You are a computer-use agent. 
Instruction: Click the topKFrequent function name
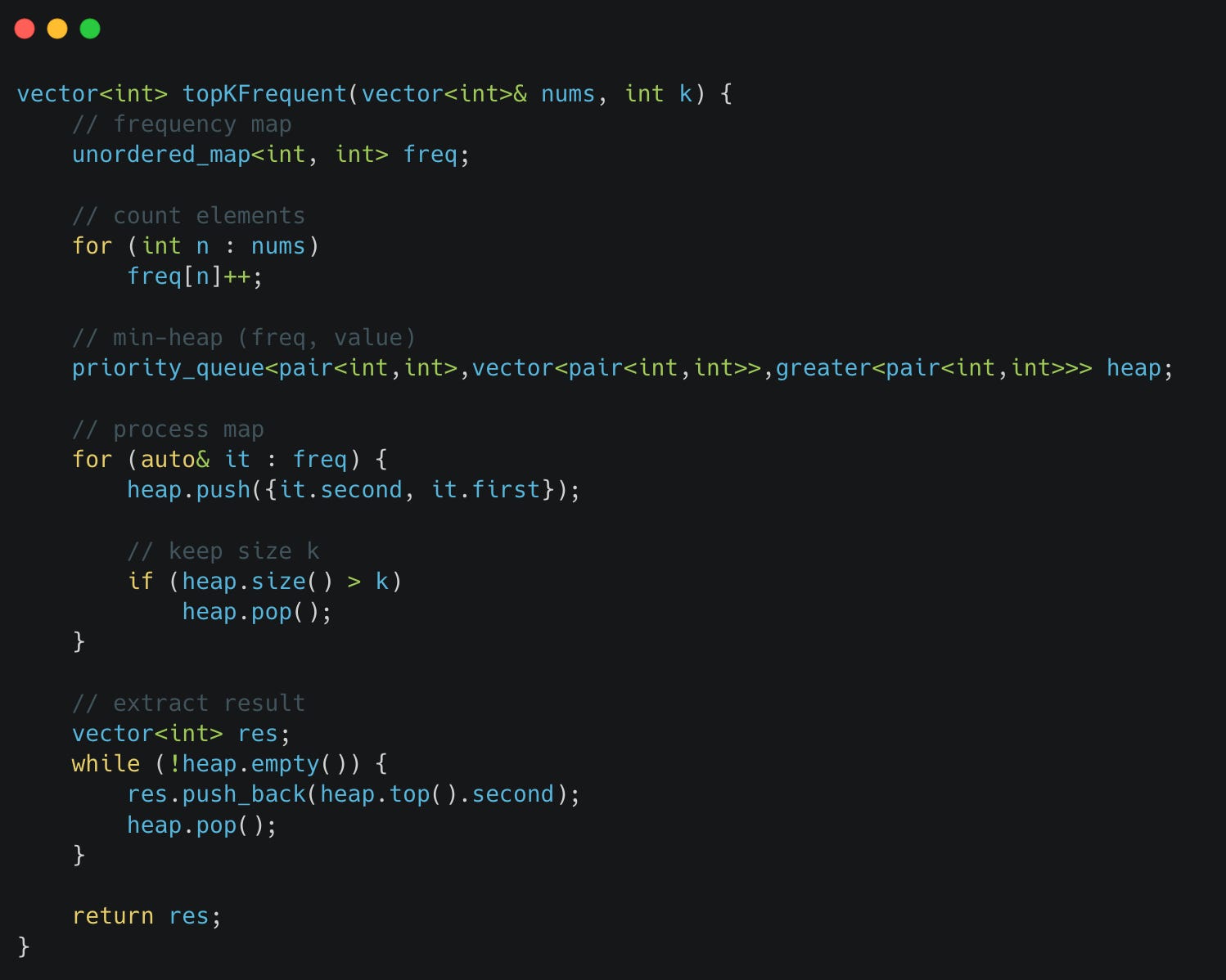pyautogui.click(x=264, y=94)
